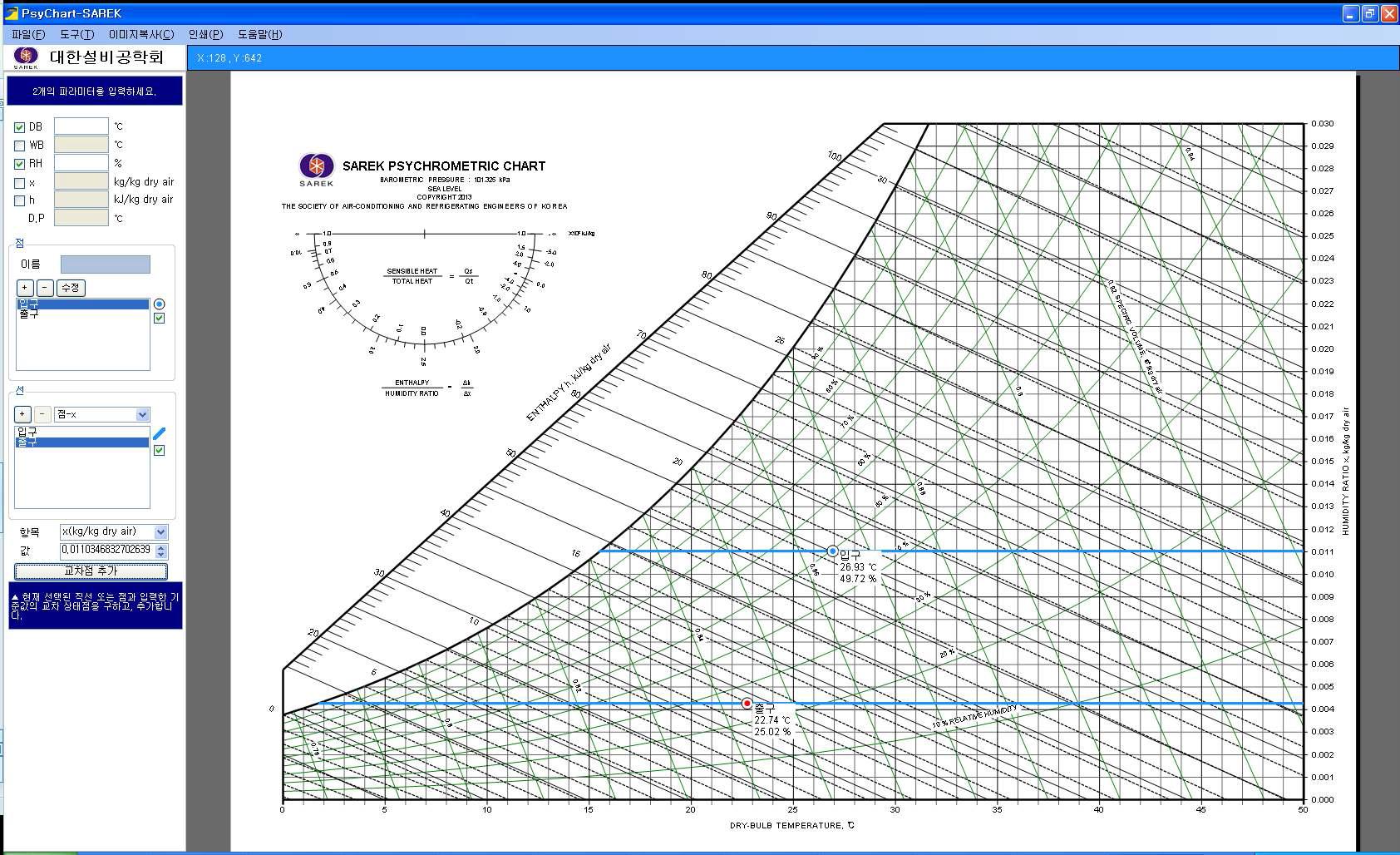This screenshot has width=1400, height=855.
Task: Select 출구 in the points list
Action: [x=82, y=314]
